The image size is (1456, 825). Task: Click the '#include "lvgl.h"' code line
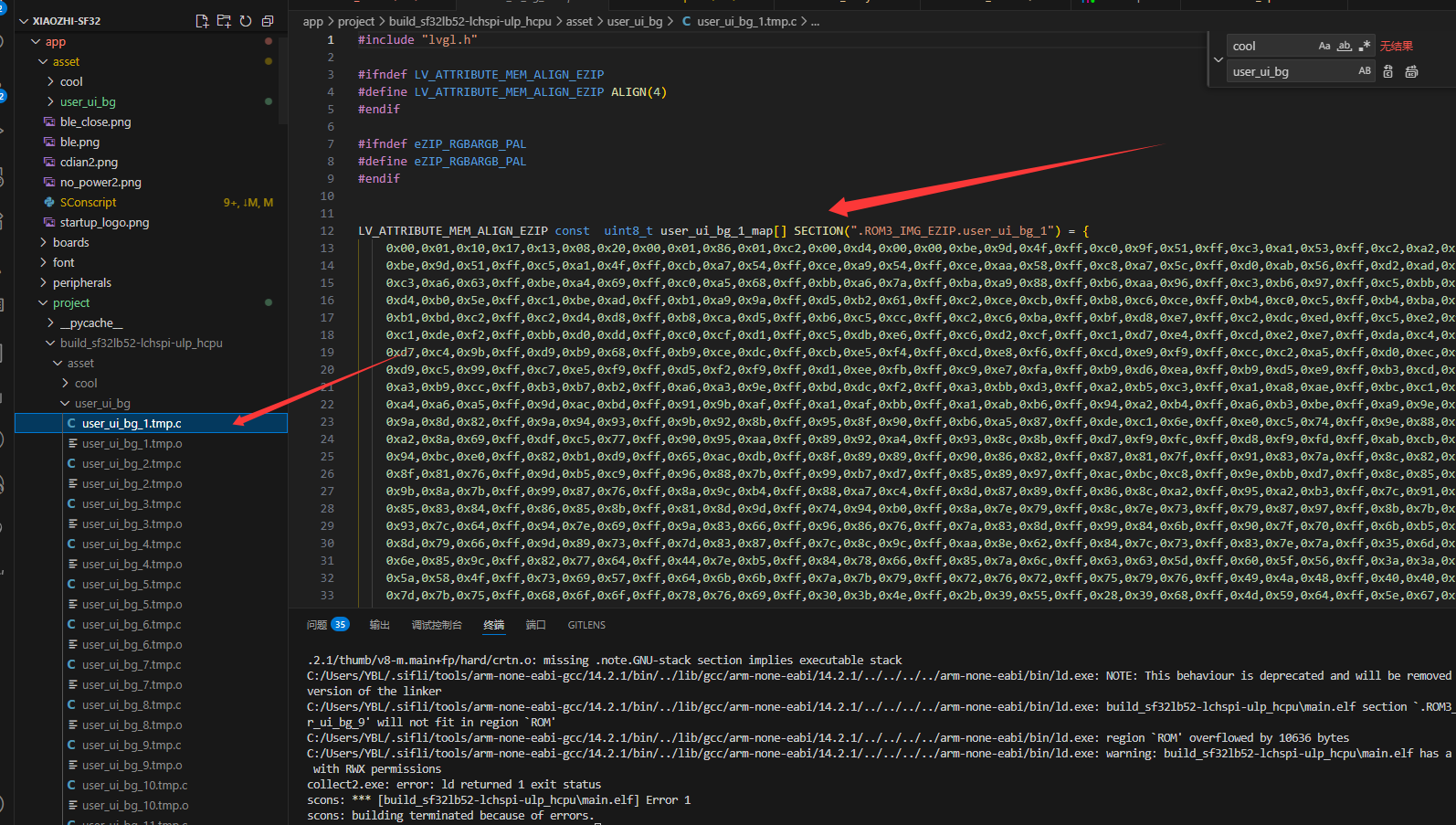point(417,39)
